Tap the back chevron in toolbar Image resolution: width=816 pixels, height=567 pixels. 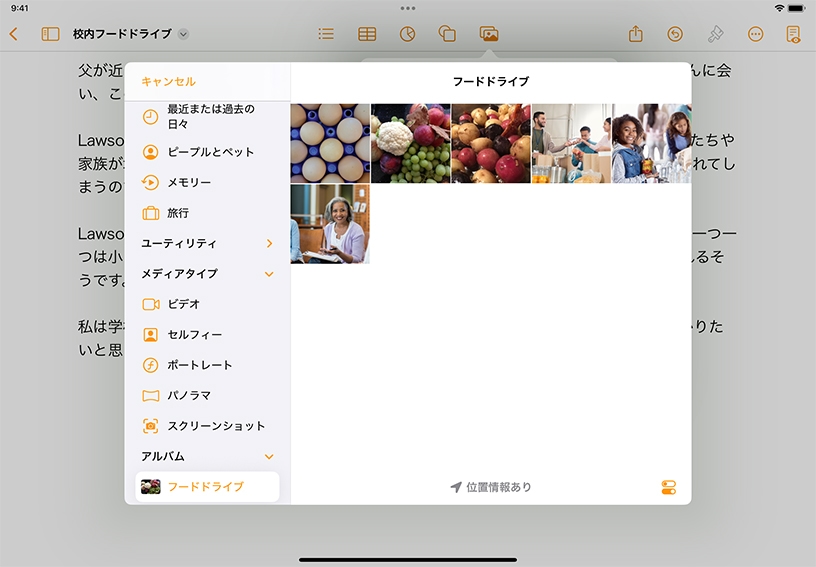14,34
